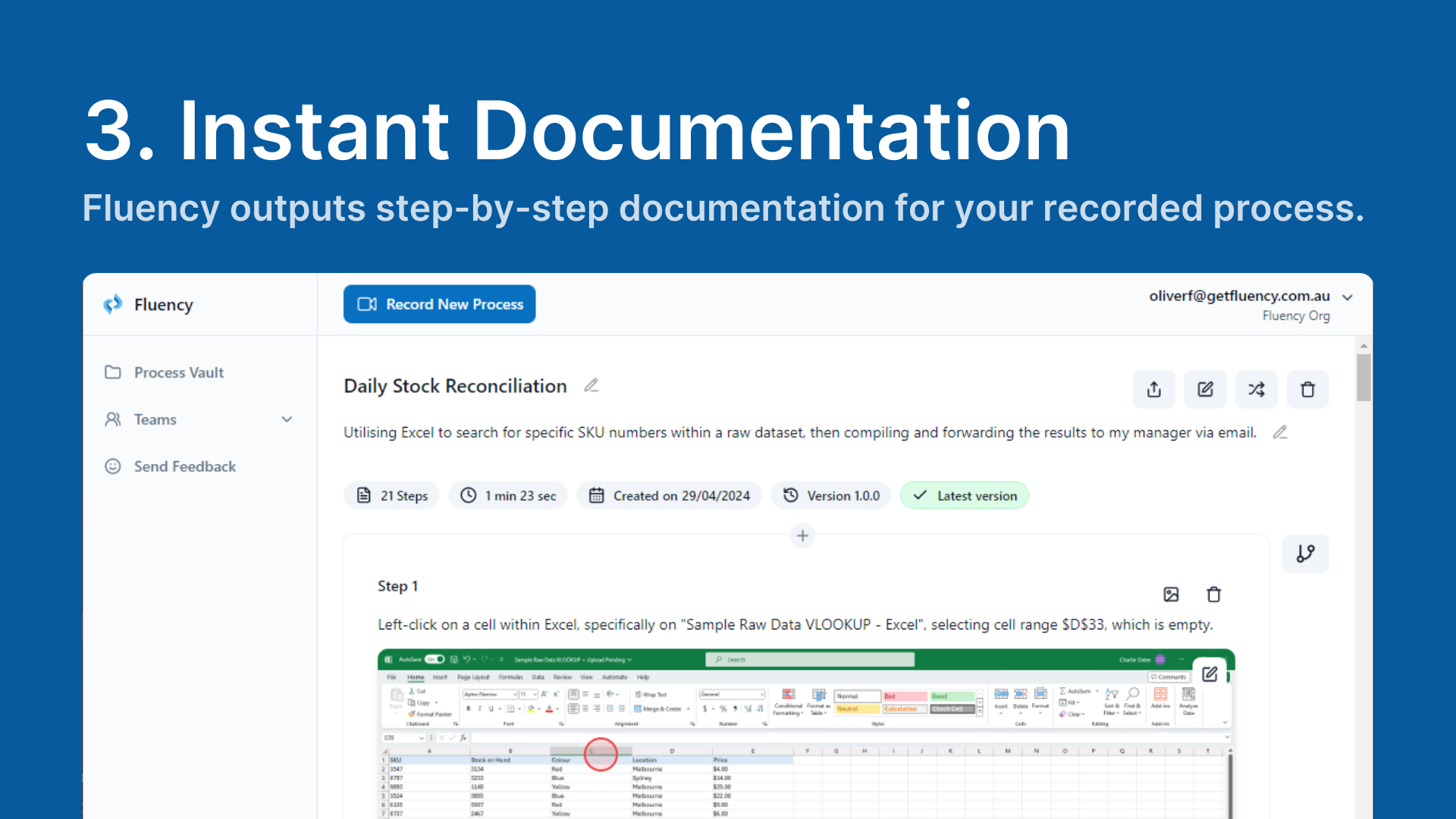Screen dimensions: 1456x819
Task: Edit the Step 1 screenshot via overlay icon
Action: (1210, 674)
